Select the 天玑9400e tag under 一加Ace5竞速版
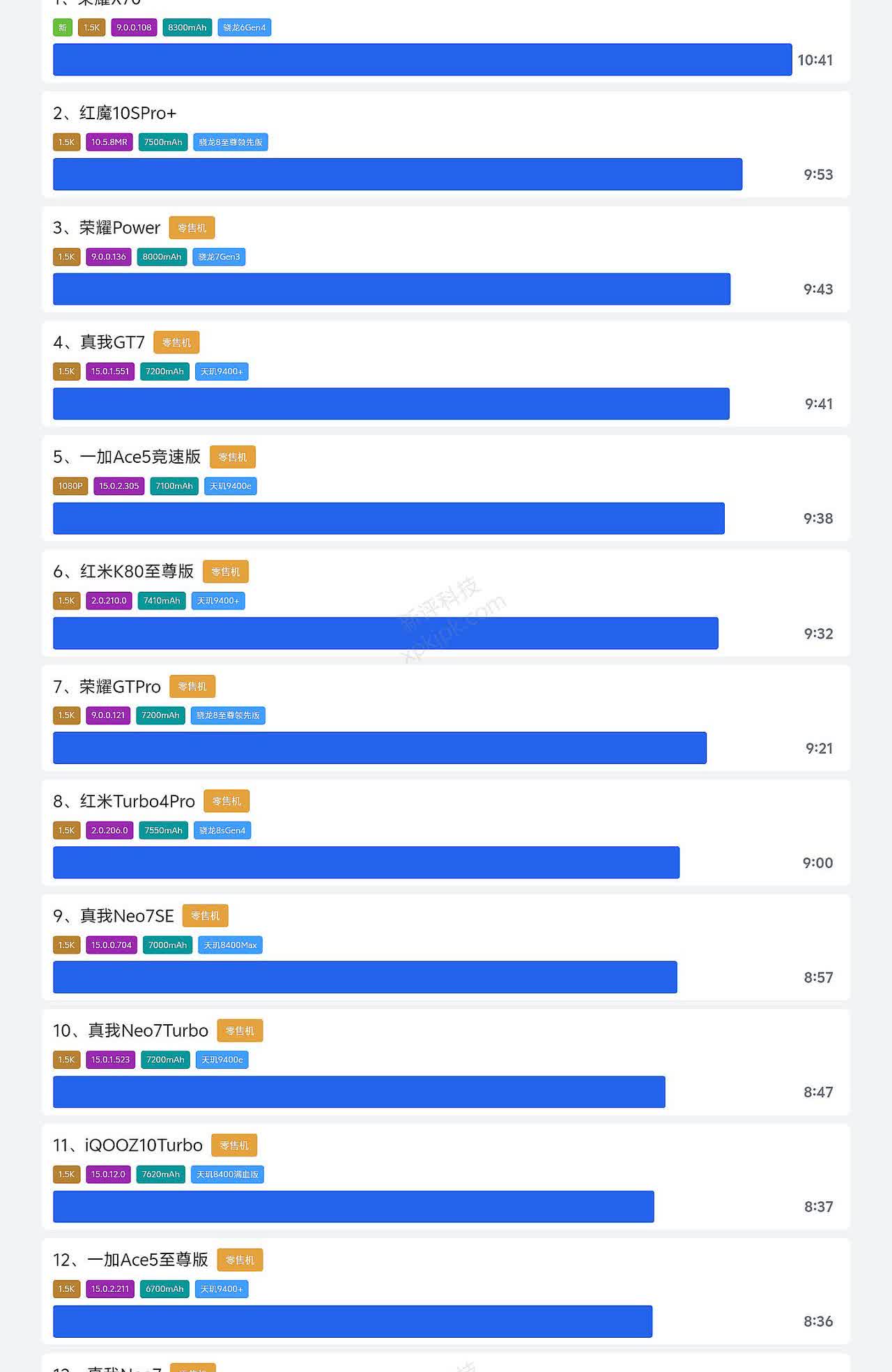The height and width of the screenshot is (1372, 892). 230,486
